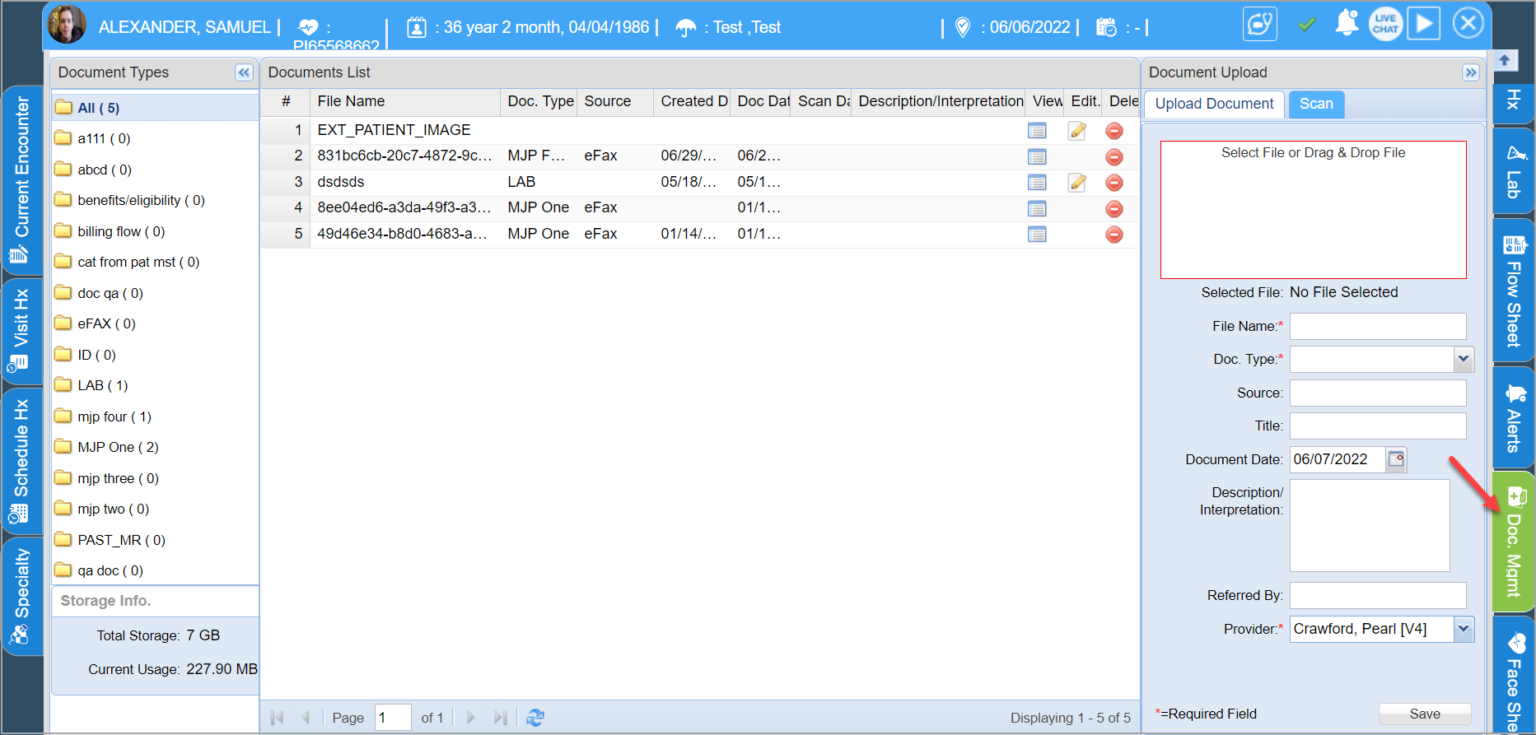Screen dimensions: 1536x735
Task: View the EXT_PATIENT_IMAGE document
Action: pyautogui.click(x=1037, y=130)
